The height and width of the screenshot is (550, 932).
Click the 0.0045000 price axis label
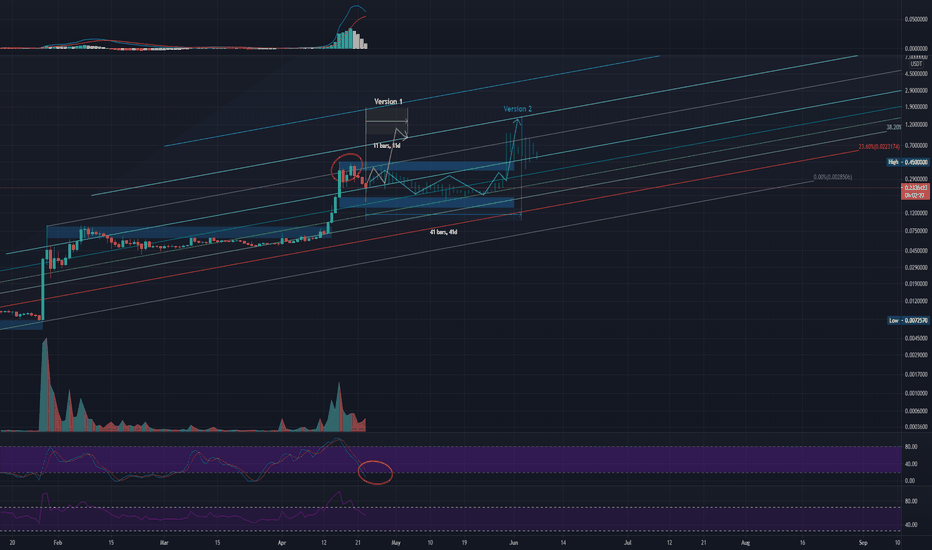point(916,338)
